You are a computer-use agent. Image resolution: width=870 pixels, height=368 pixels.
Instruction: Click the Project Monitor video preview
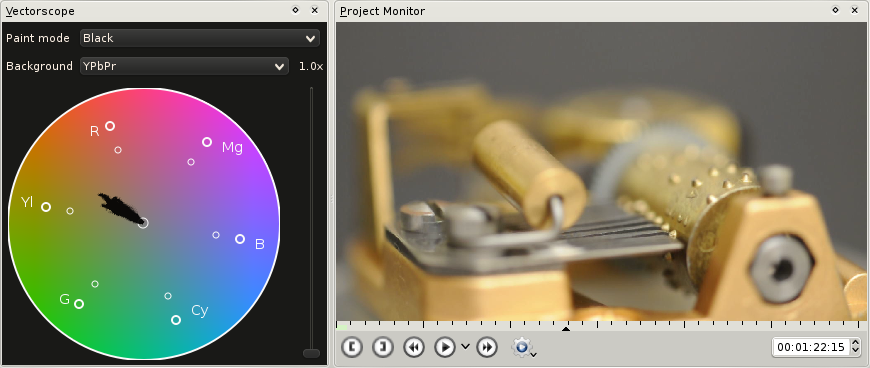coord(601,172)
